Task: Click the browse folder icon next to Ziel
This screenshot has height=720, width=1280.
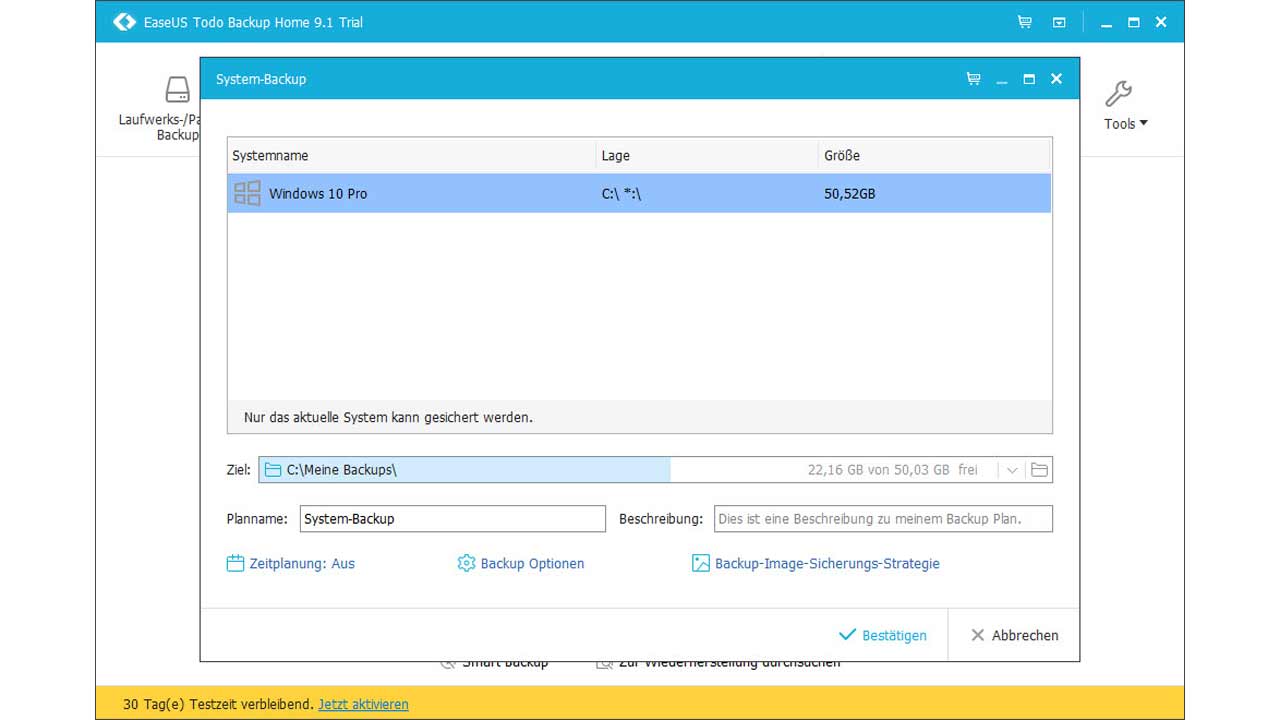Action: pyautogui.click(x=1039, y=470)
